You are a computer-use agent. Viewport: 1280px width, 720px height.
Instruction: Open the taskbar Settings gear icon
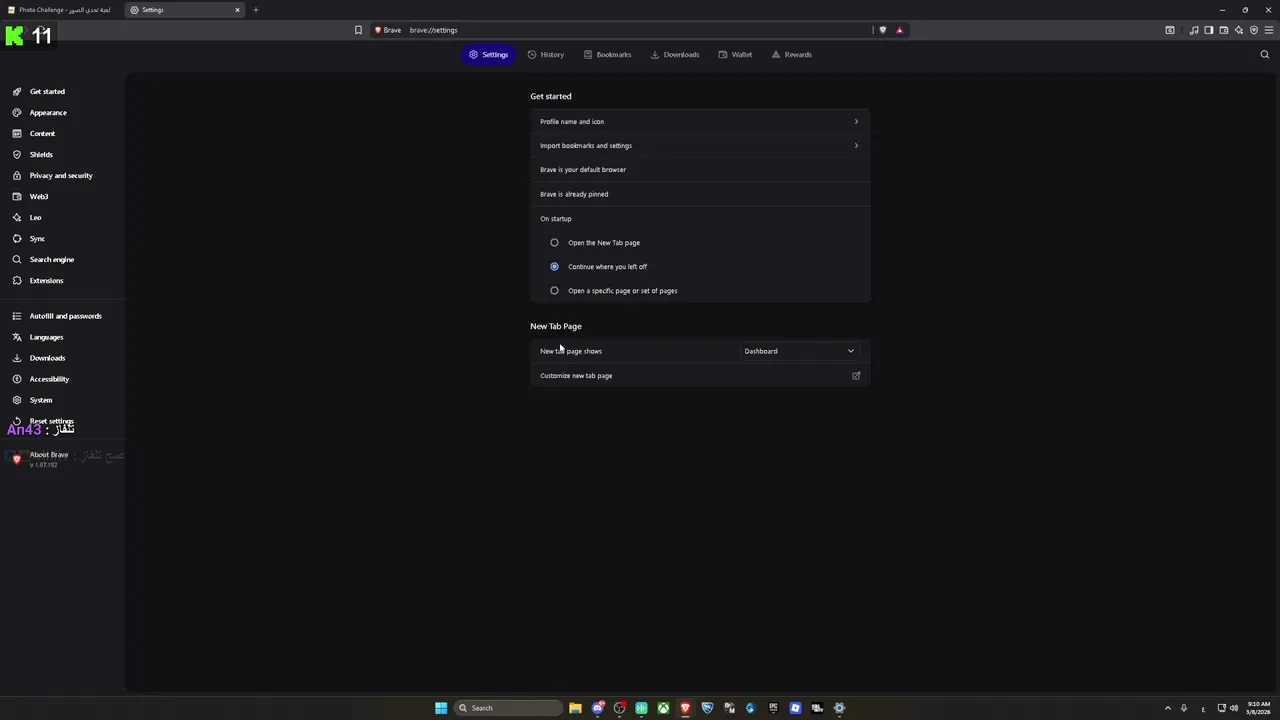[839, 708]
